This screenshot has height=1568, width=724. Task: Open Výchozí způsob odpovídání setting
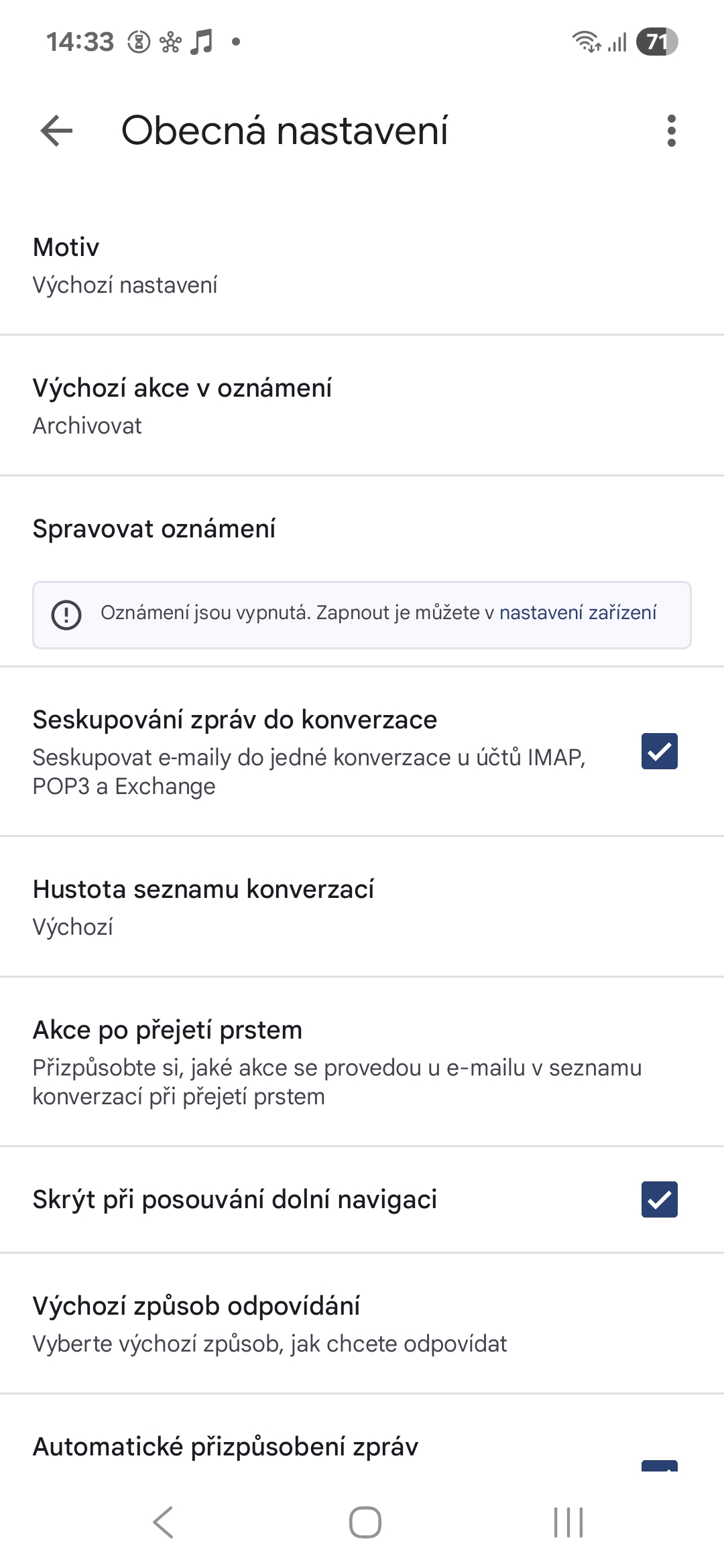[362, 1324]
